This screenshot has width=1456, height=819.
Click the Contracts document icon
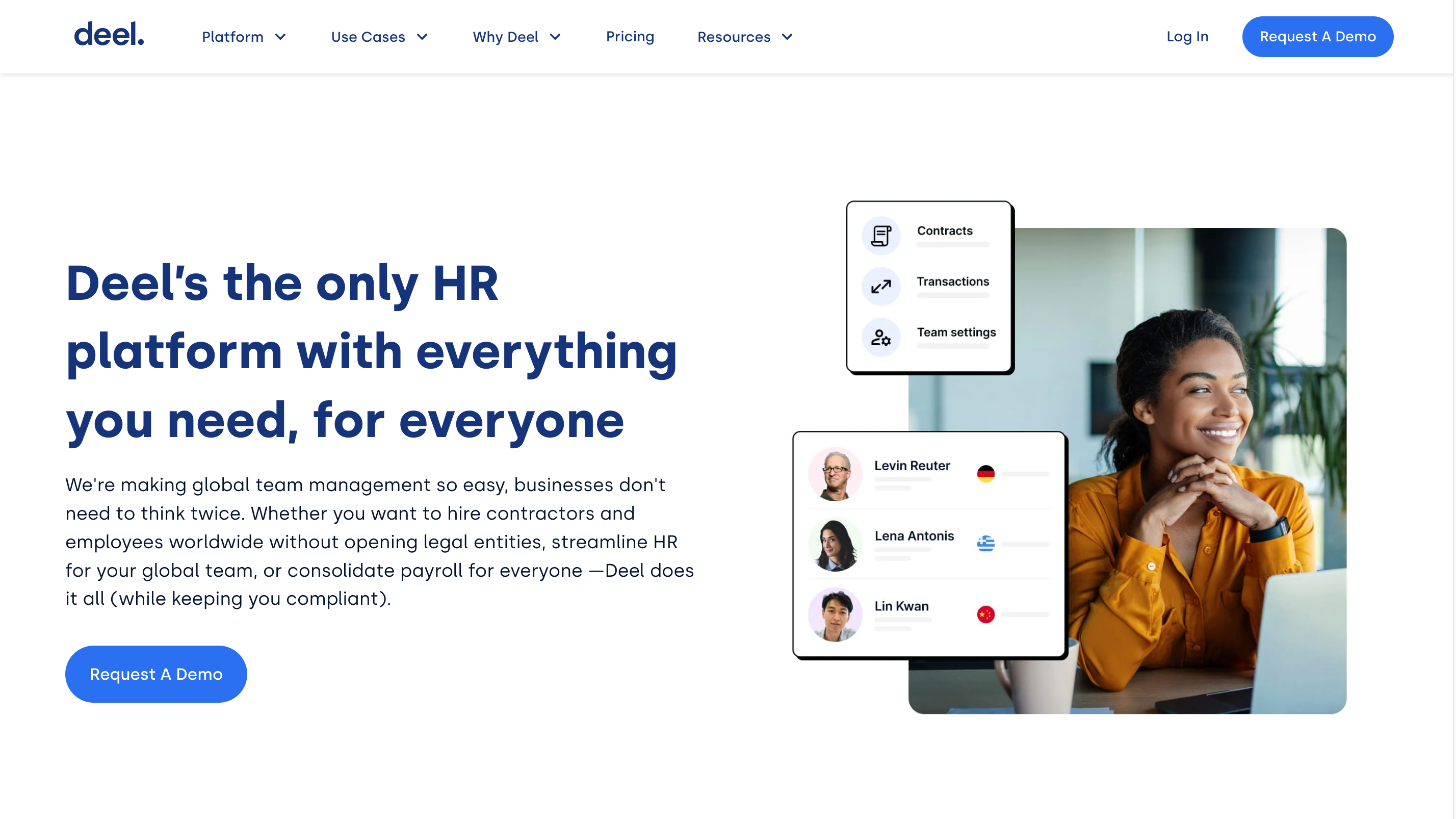point(880,236)
